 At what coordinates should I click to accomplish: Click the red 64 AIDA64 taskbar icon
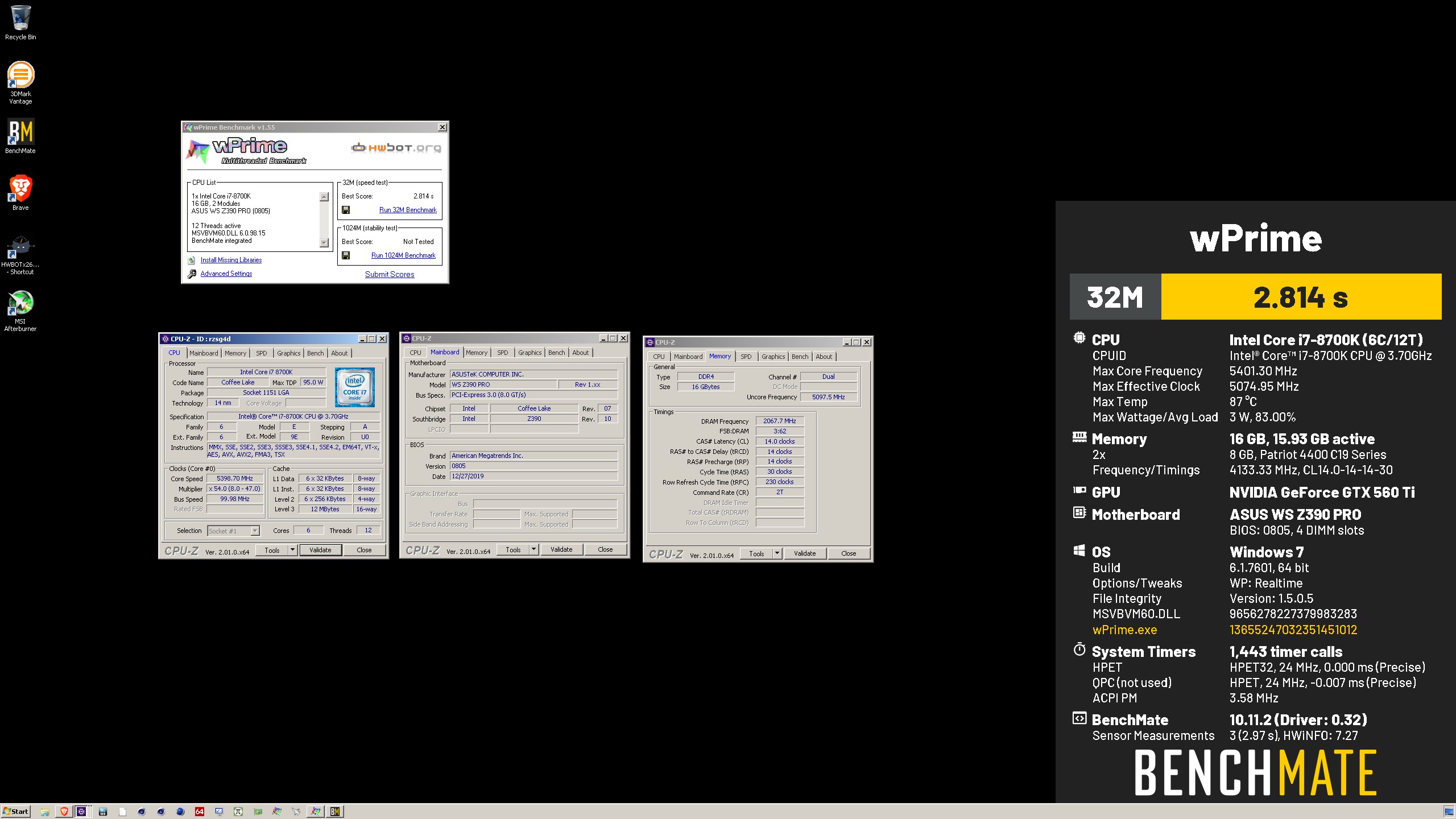click(200, 812)
